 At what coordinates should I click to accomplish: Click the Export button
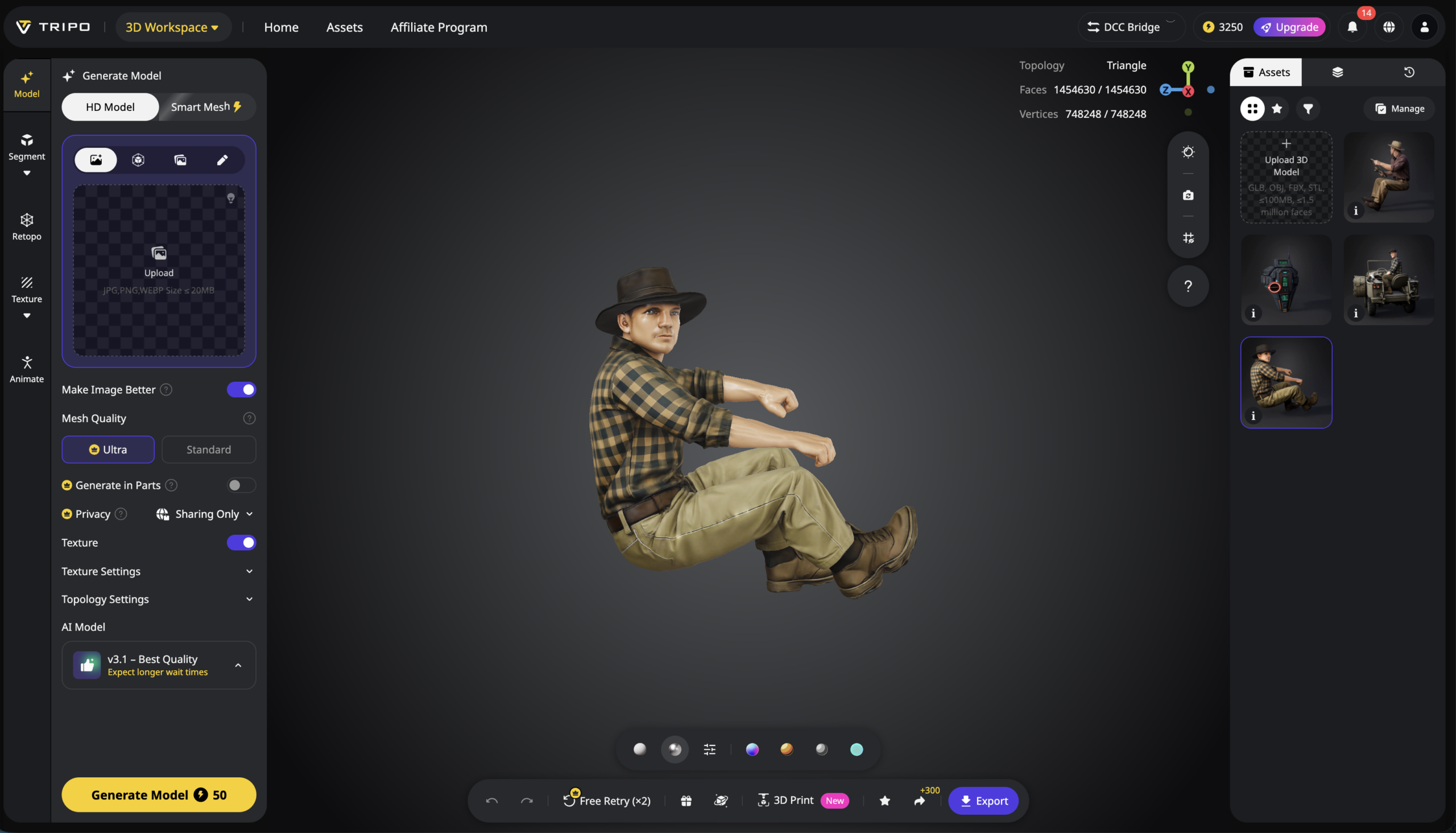(982, 801)
